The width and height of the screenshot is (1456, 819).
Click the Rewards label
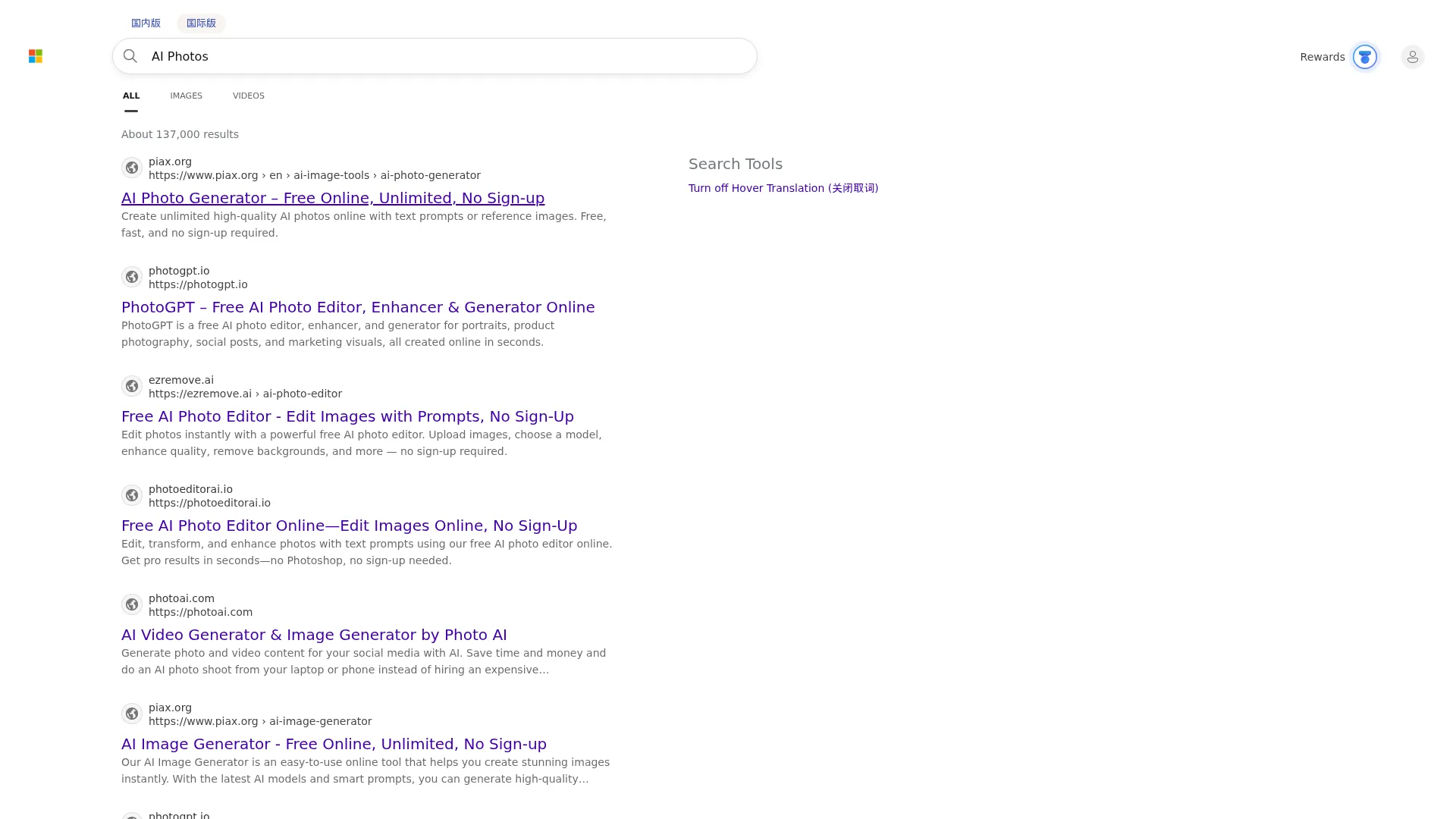click(1322, 57)
